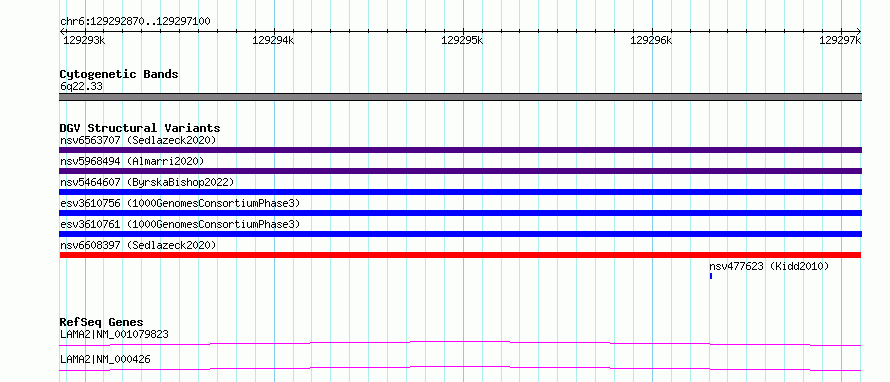Click the LAMA2|NM_001079823 gene label
The image size is (890, 382).
tap(114, 334)
